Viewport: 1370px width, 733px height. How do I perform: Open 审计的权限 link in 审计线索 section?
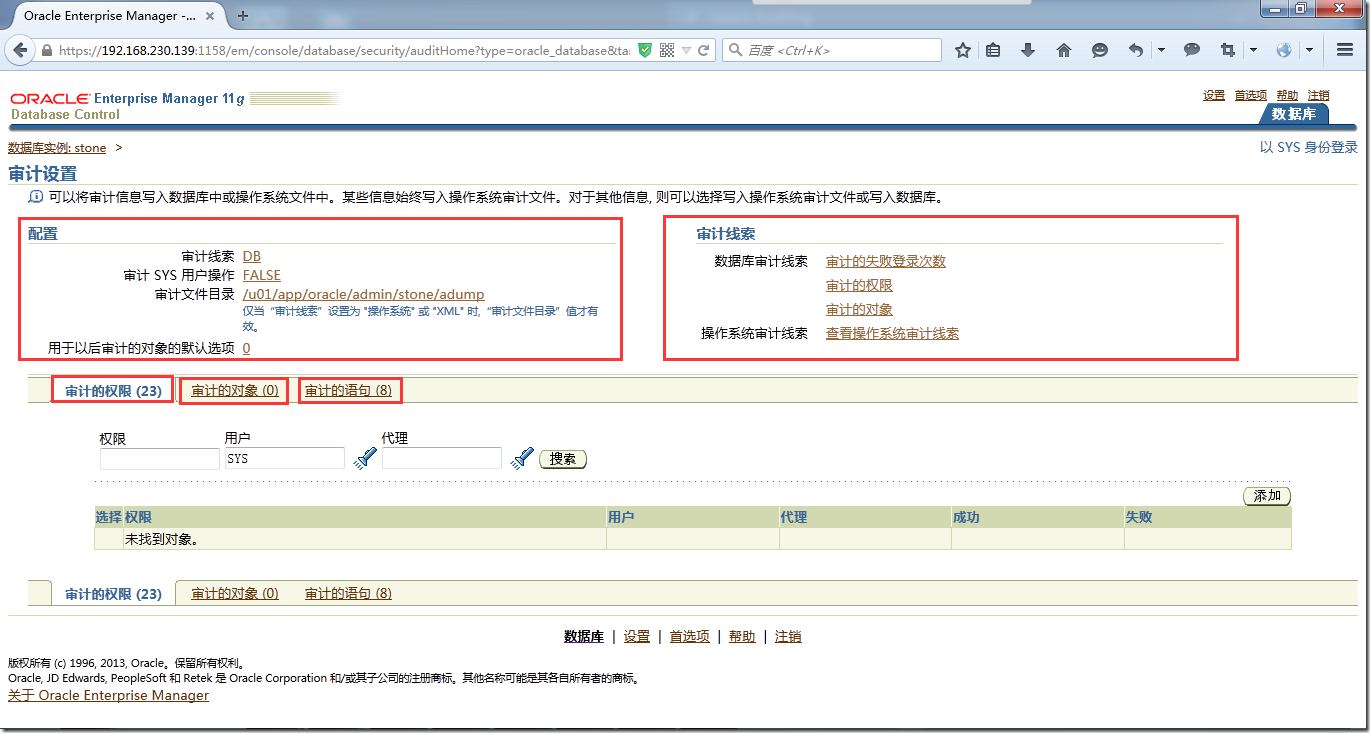pyautogui.click(x=859, y=285)
